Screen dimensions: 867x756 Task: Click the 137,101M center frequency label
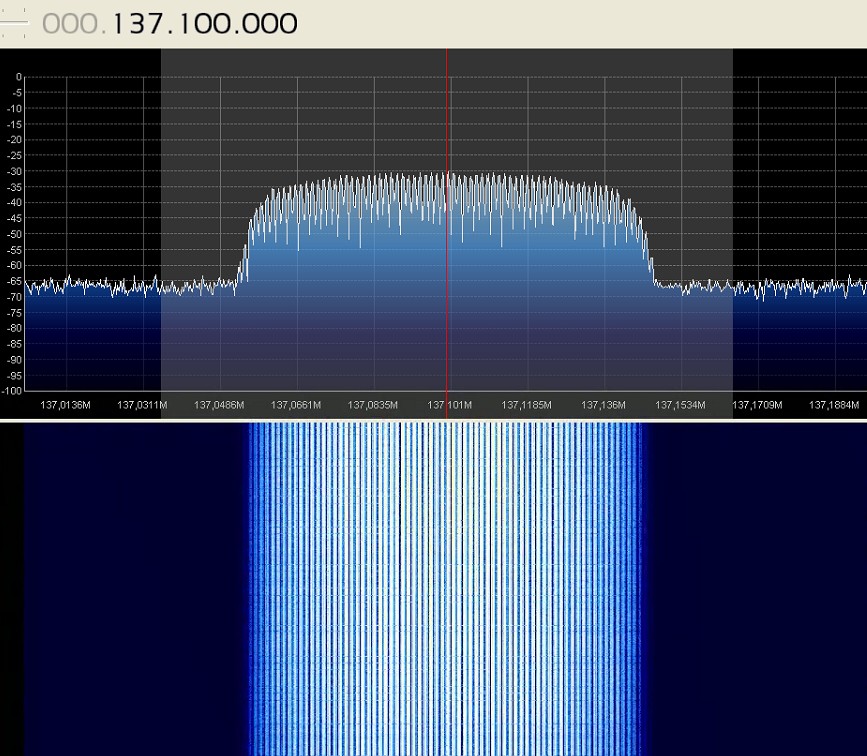(450, 405)
